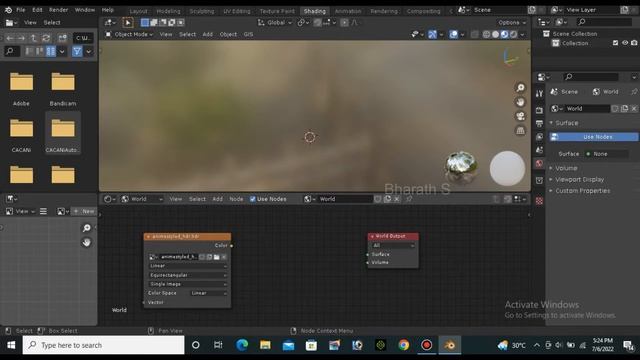Viewport: 640px width, 360px height.
Task: Refresh the file browser list
Action: click(46, 38)
